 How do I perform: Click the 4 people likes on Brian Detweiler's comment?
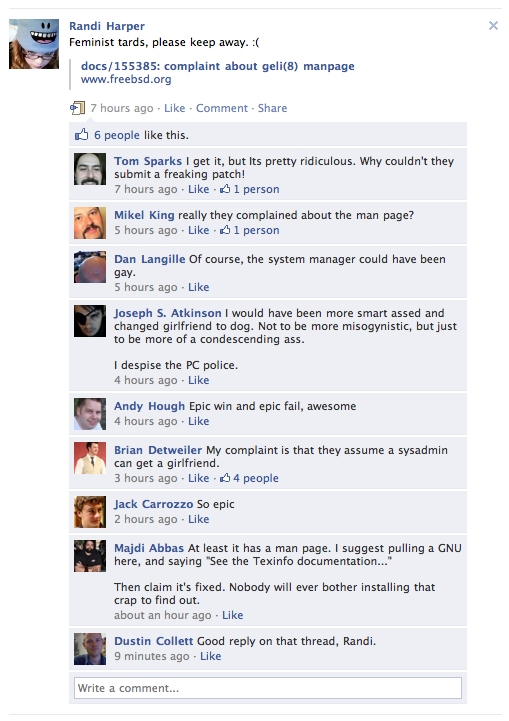(x=249, y=478)
